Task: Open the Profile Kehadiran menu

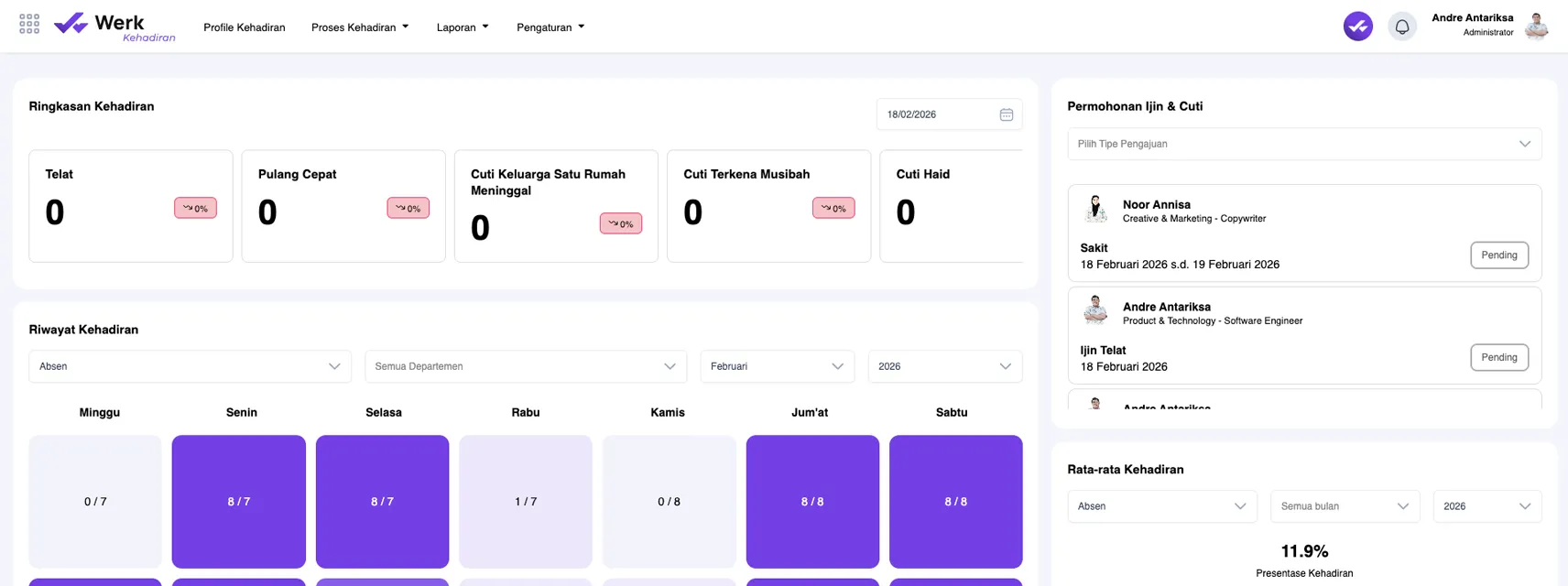Action: 244,27
